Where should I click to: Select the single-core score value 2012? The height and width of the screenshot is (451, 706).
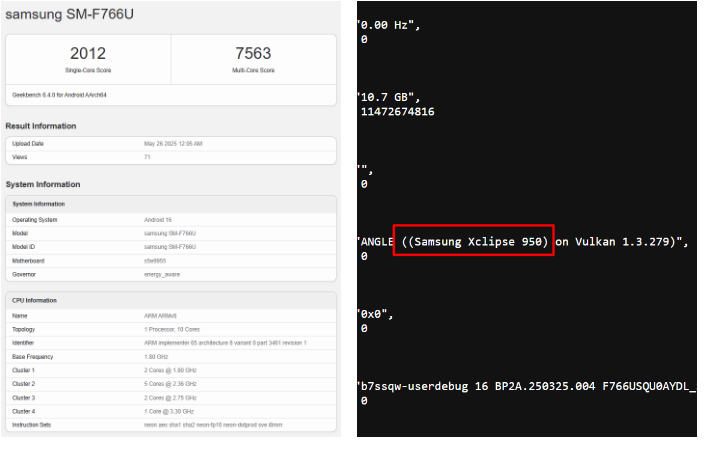[x=88, y=54]
